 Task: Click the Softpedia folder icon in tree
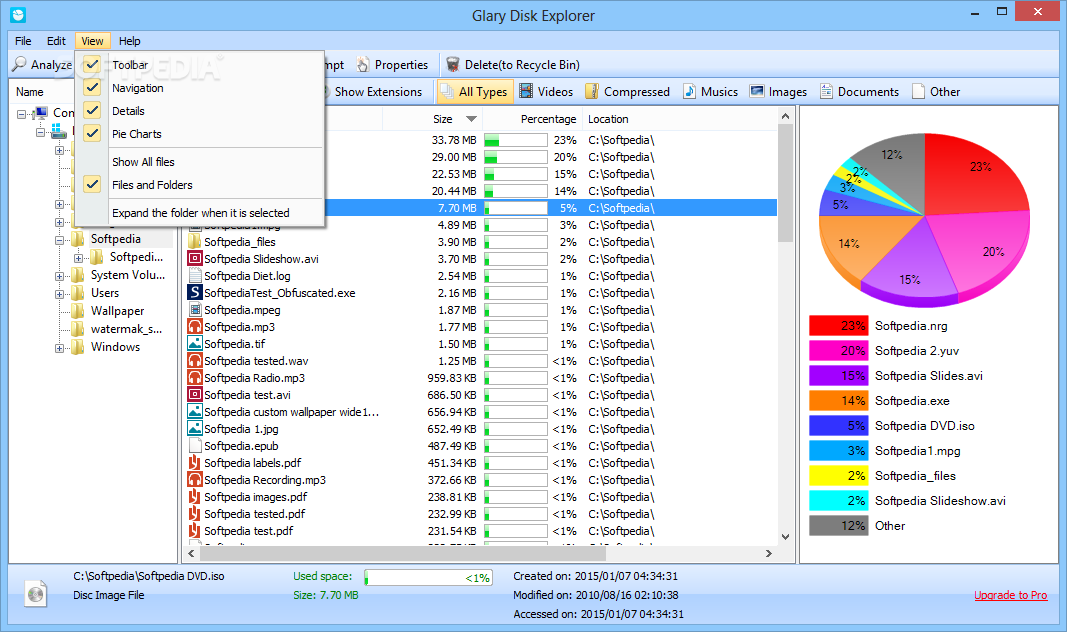tap(78, 239)
